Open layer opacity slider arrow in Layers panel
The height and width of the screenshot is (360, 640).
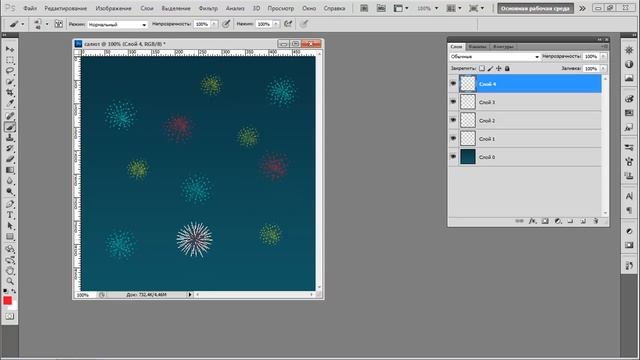click(603, 56)
